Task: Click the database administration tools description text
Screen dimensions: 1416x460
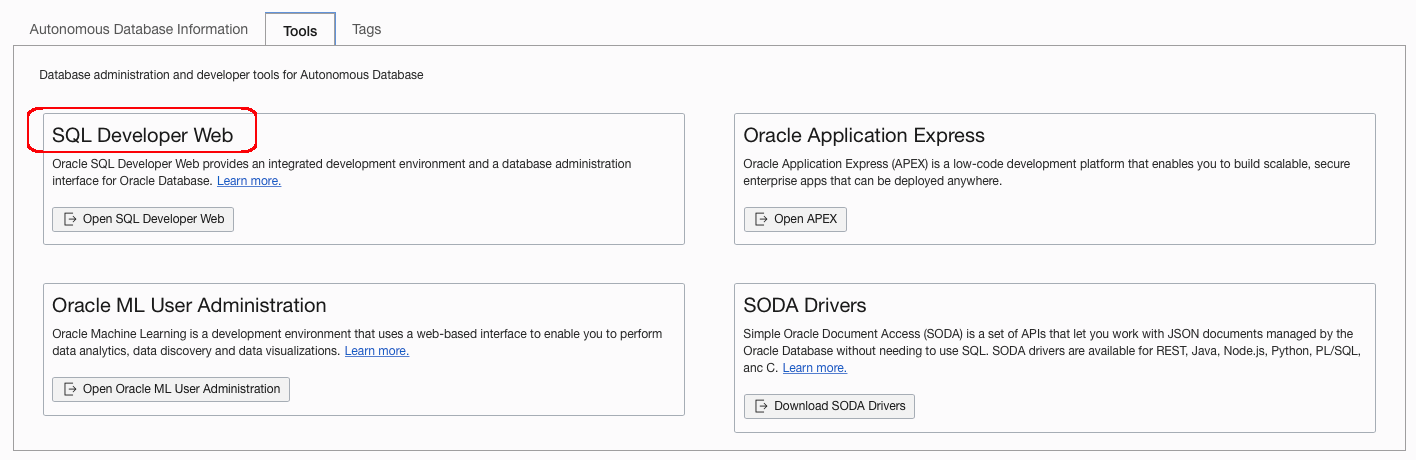Action: pyautogui.click(x=231, y=75)
